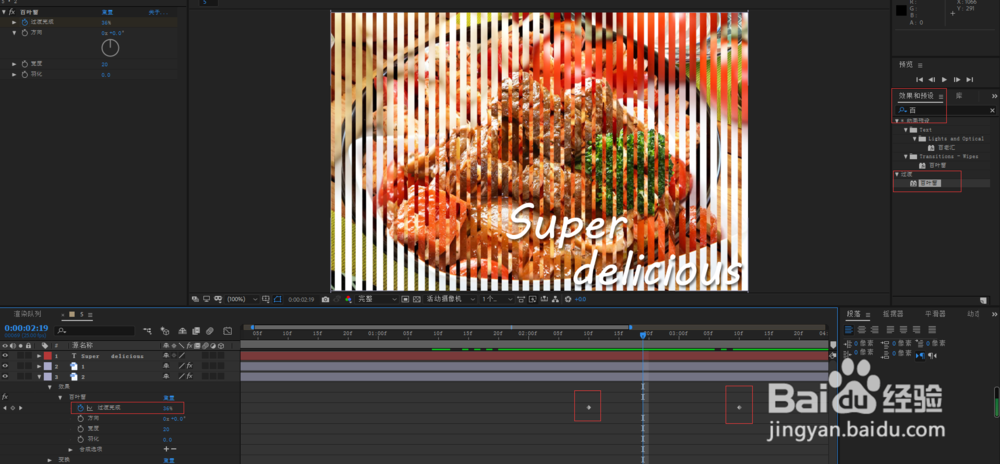This screenshot has width=1000, height=464.
Task: Hide layer 2 named 1
Action: point(5,366)
